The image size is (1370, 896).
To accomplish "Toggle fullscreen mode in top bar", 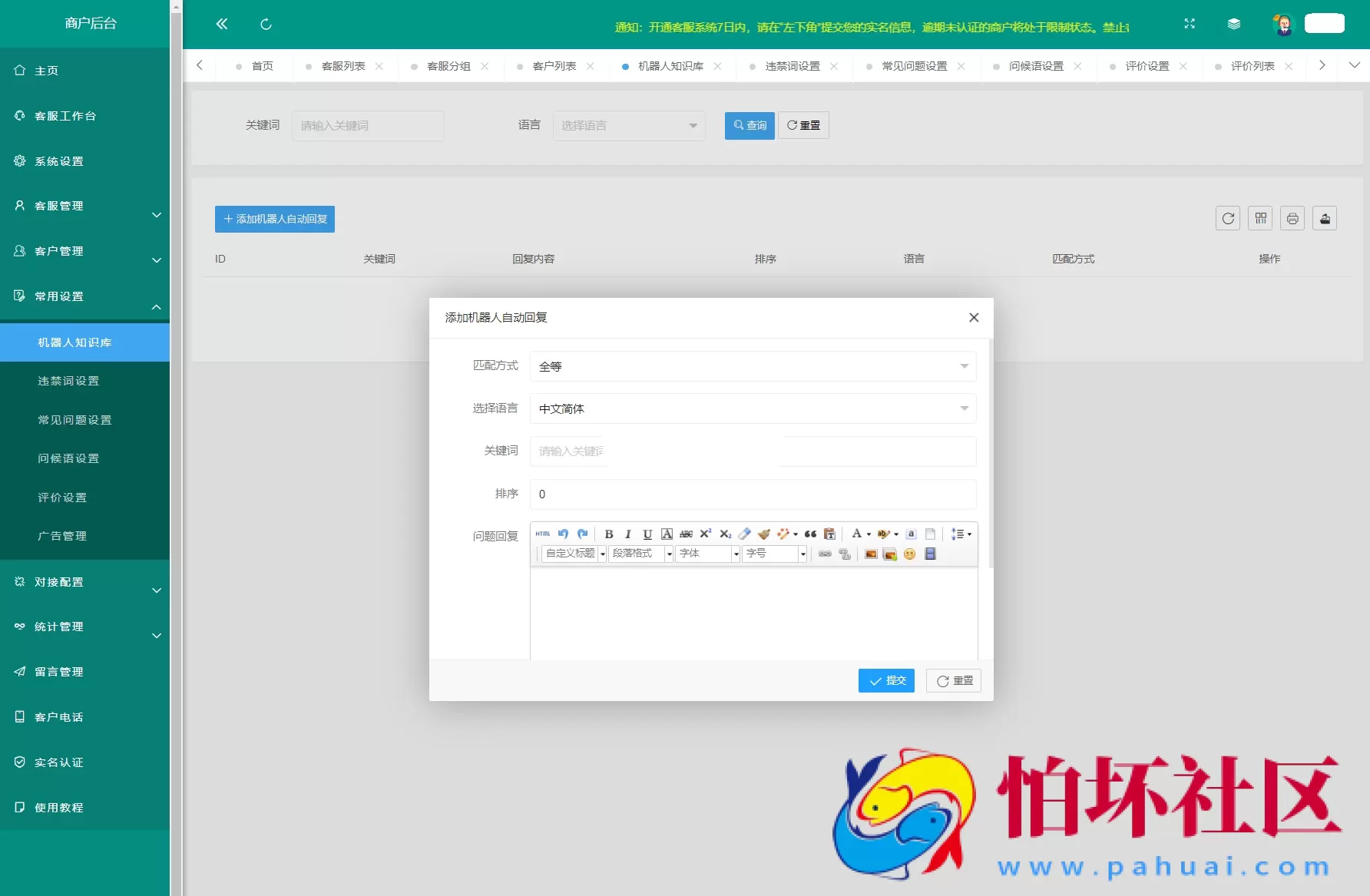I will [1190, 24].
